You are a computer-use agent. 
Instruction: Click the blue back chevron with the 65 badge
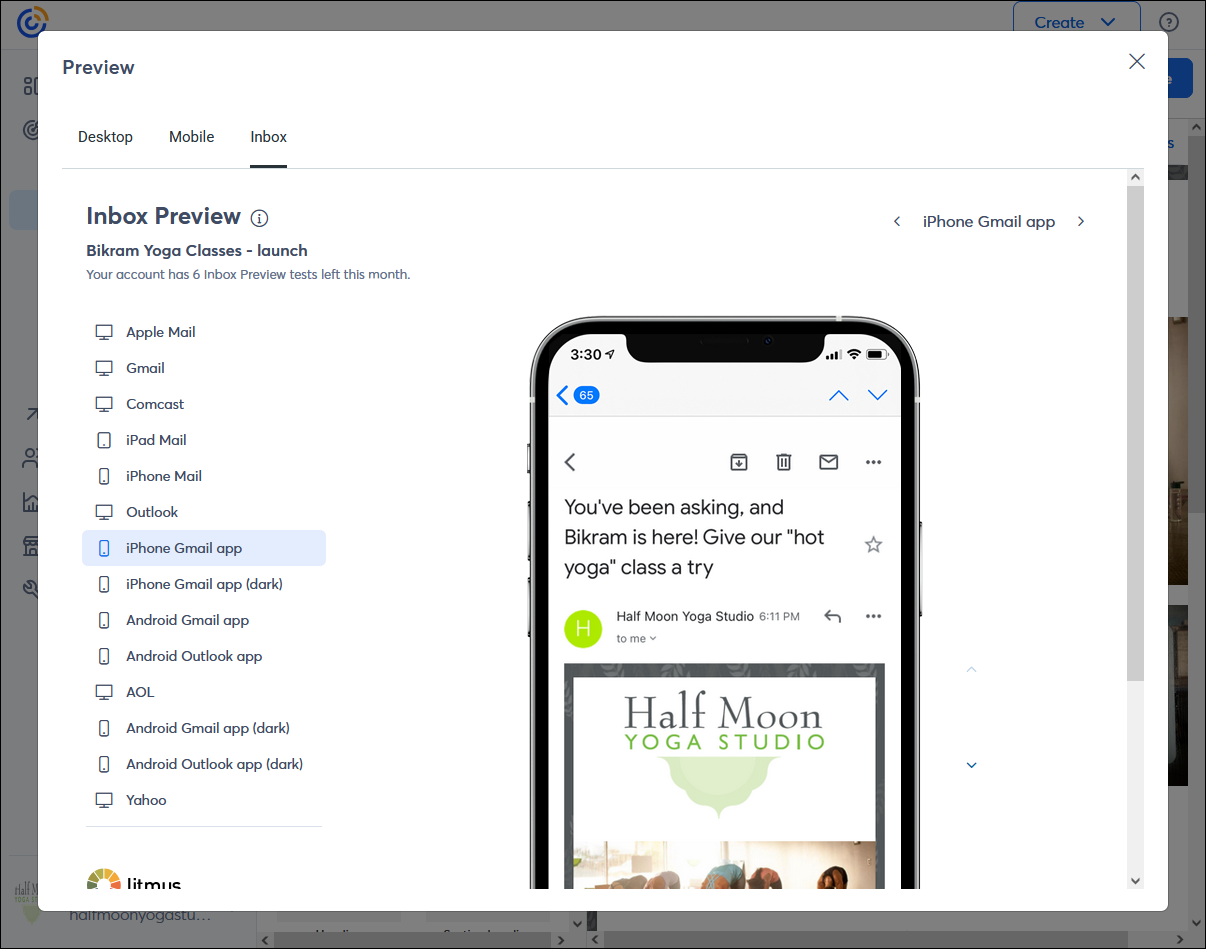point(578,395)
